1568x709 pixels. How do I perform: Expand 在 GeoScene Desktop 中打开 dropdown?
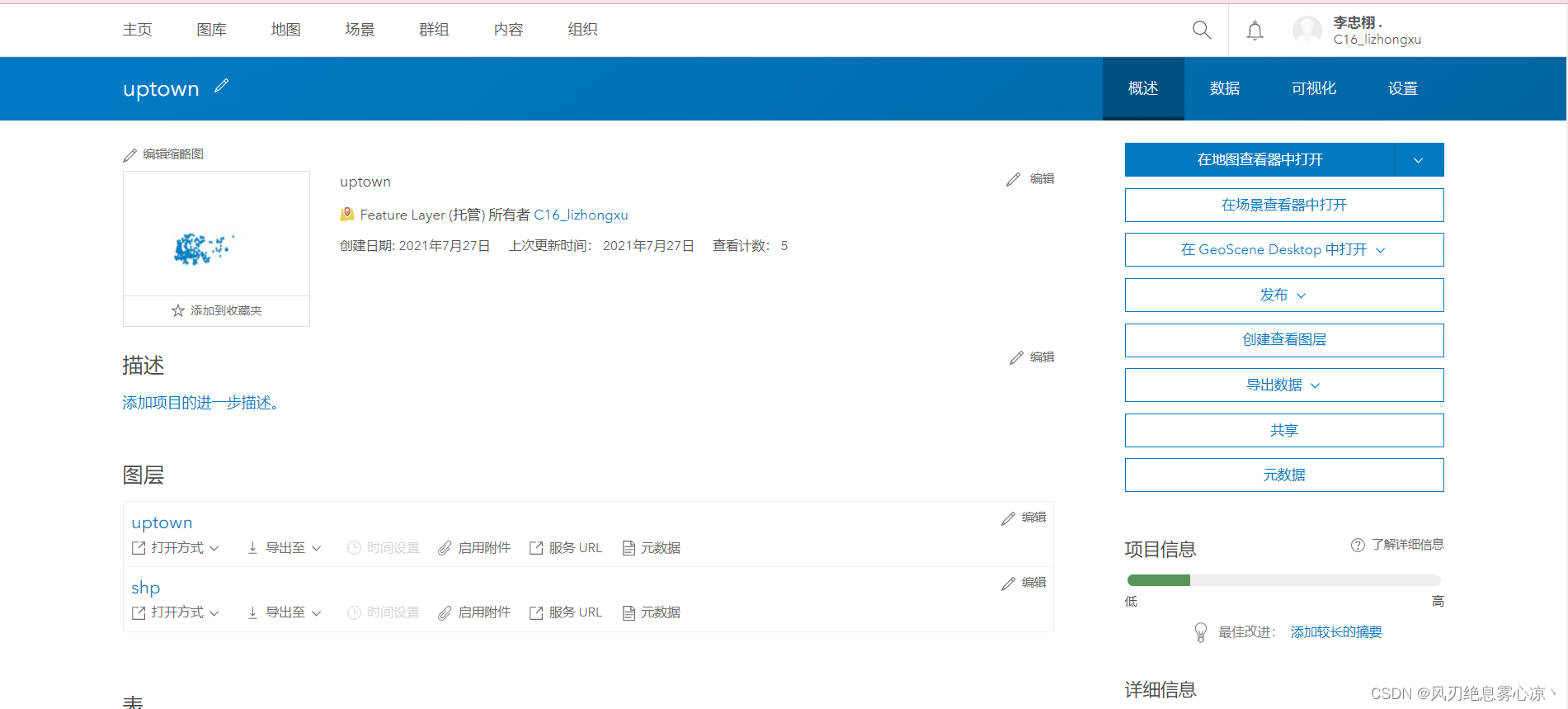click(1381, 250)
